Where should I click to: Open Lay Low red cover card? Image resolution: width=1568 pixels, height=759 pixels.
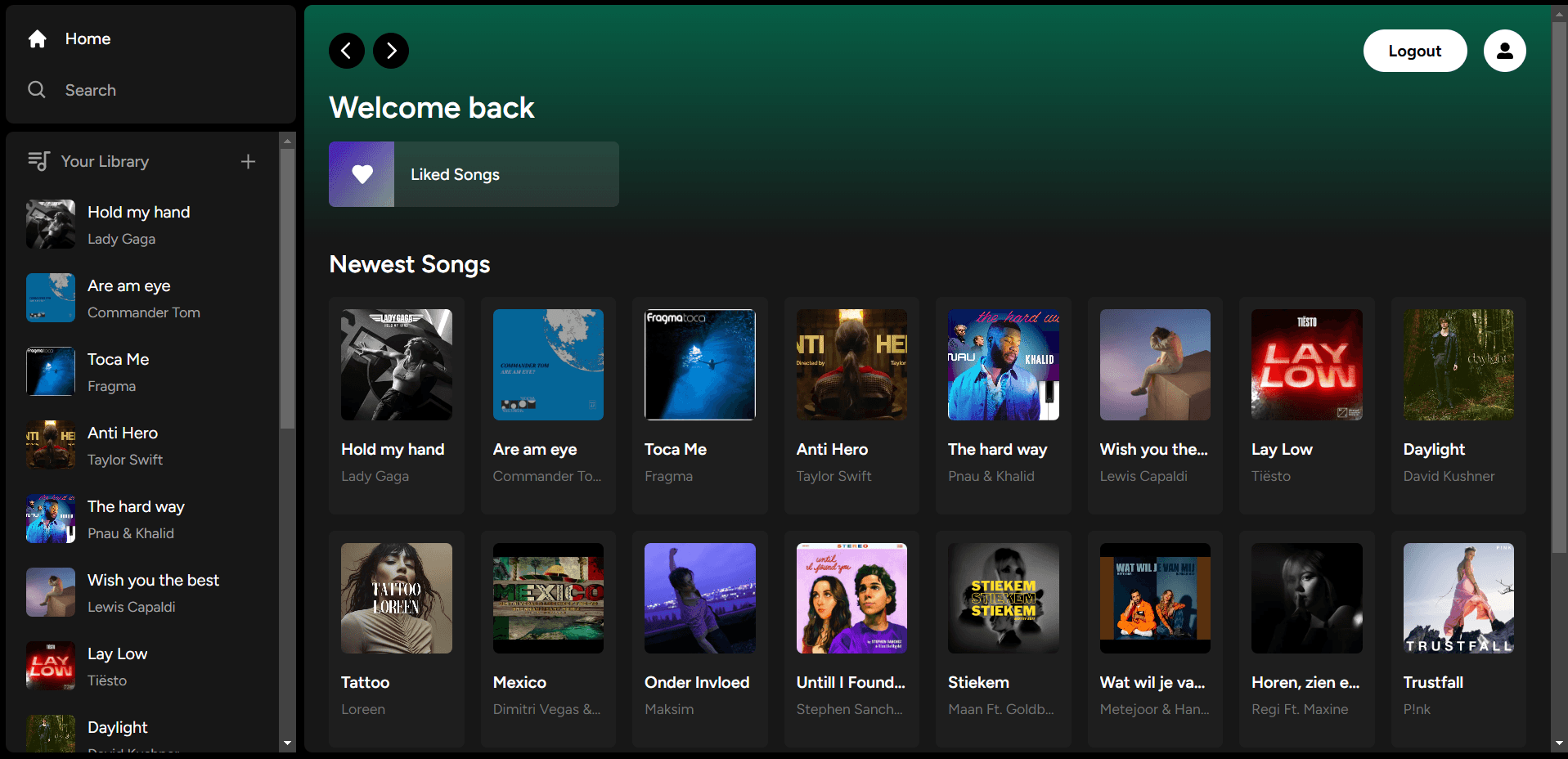(x=1307, y=365)
